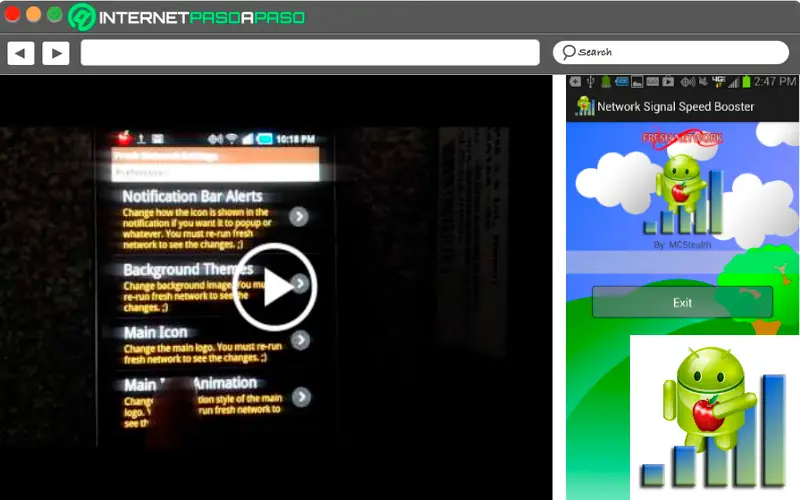Tap the plus icon in status bar

575,82
